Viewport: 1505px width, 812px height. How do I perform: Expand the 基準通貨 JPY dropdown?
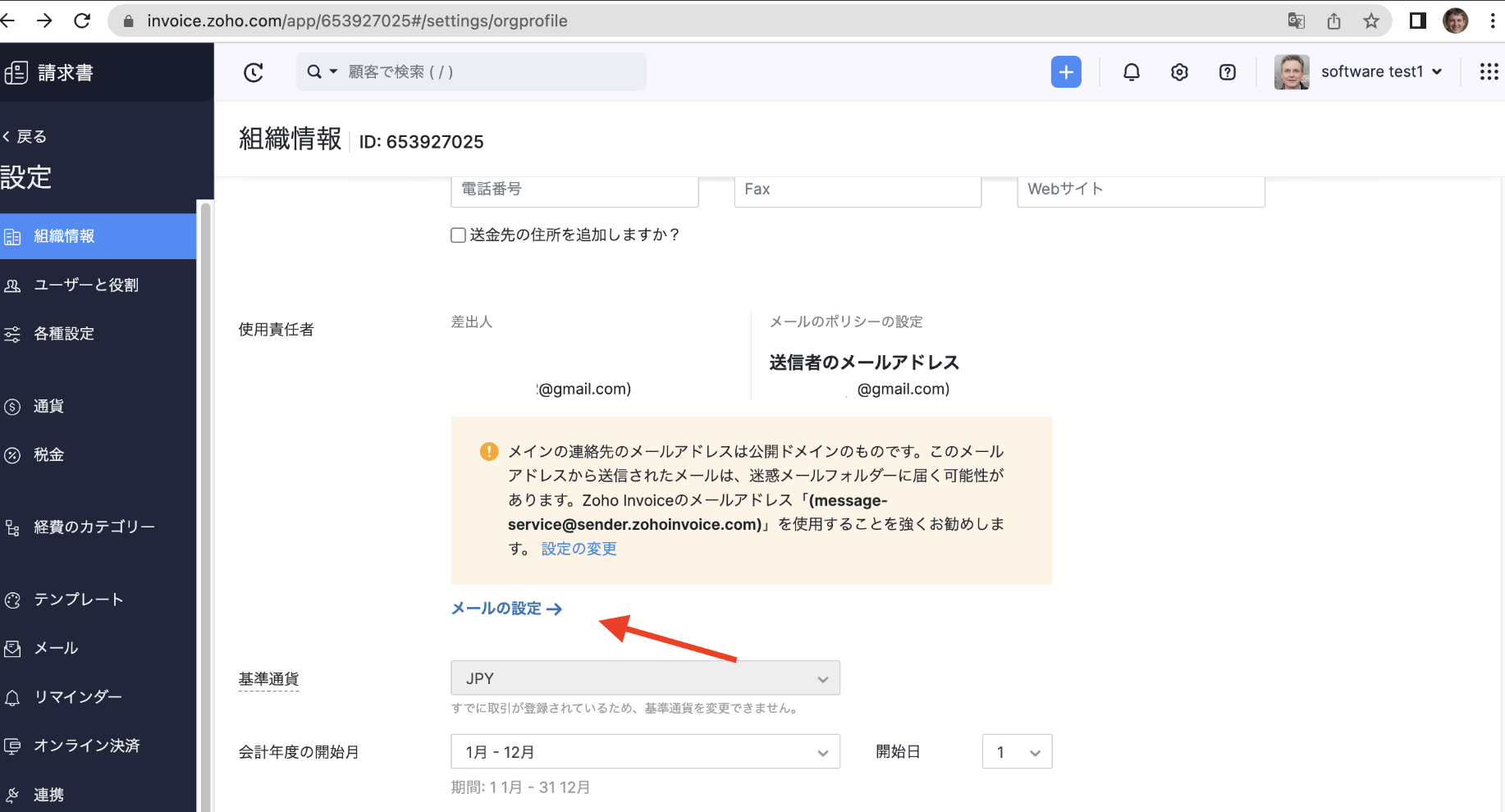click(645, 678)
